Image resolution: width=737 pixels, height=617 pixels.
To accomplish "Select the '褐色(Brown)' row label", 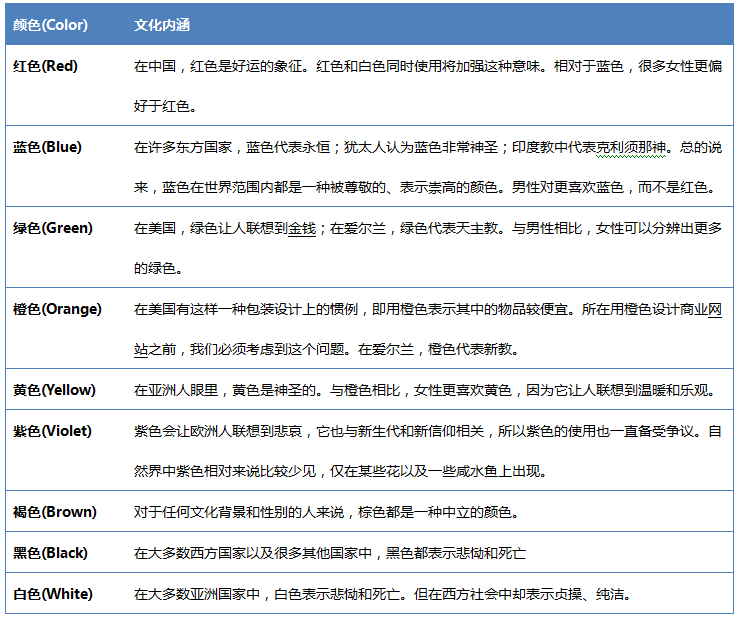I will (x=55, y=512).
